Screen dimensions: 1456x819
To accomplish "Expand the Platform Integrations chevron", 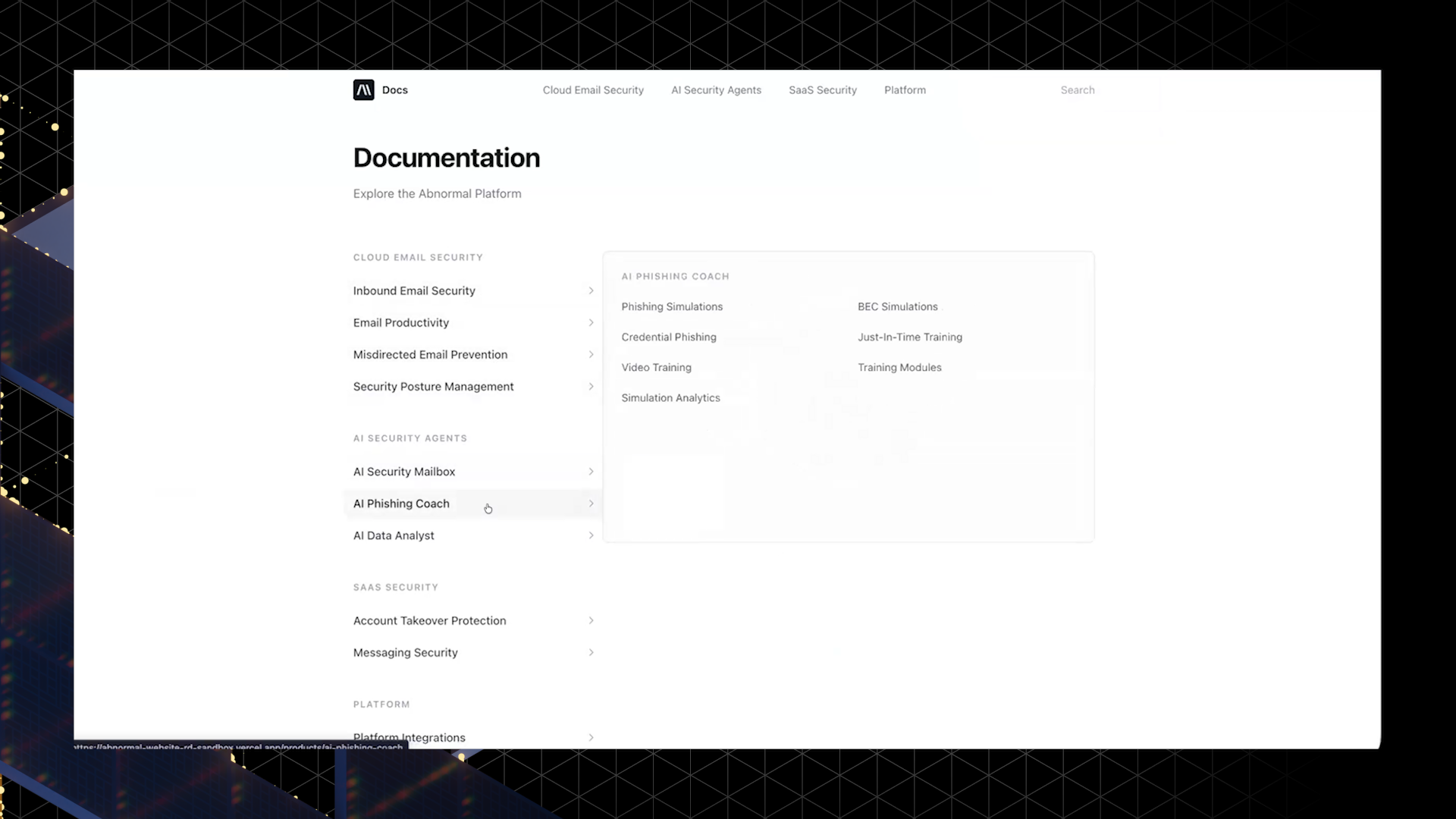I will 591,738.
